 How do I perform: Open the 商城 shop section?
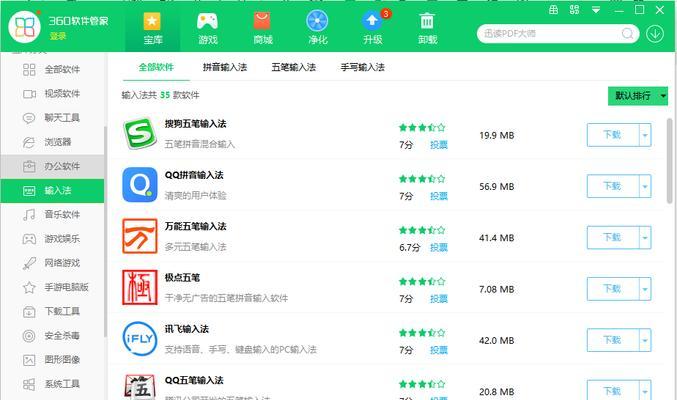[x=263, y=28]
